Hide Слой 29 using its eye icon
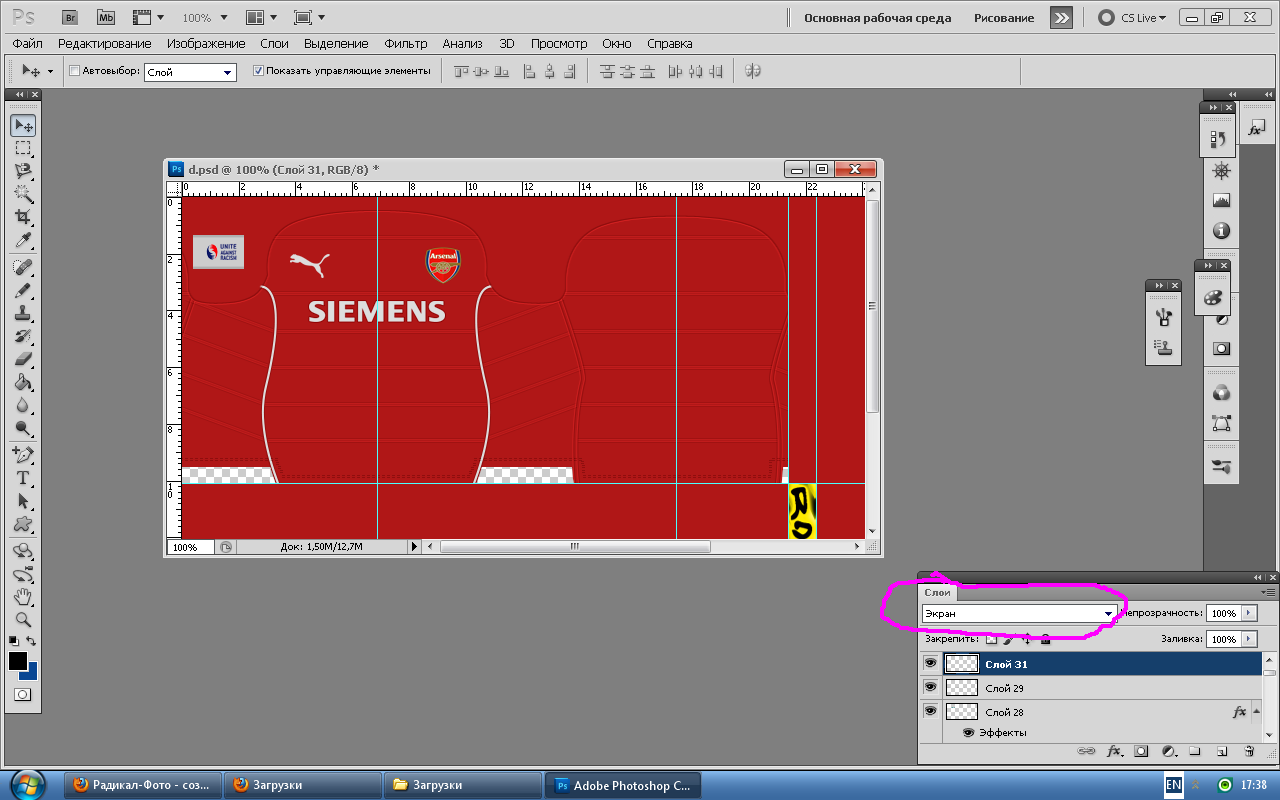The width and height of the screenshot is (1280, 800). pyautogui.click(x=930, y=688)
